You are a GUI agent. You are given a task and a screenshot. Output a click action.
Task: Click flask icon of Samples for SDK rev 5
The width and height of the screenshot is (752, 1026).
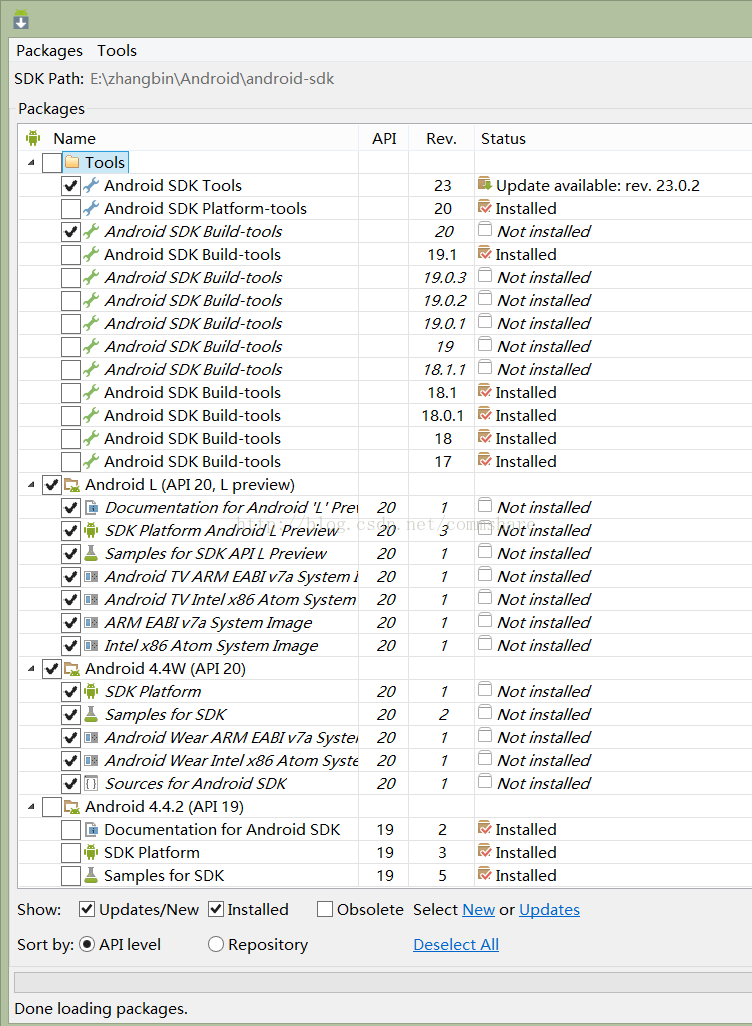(92, 875)
